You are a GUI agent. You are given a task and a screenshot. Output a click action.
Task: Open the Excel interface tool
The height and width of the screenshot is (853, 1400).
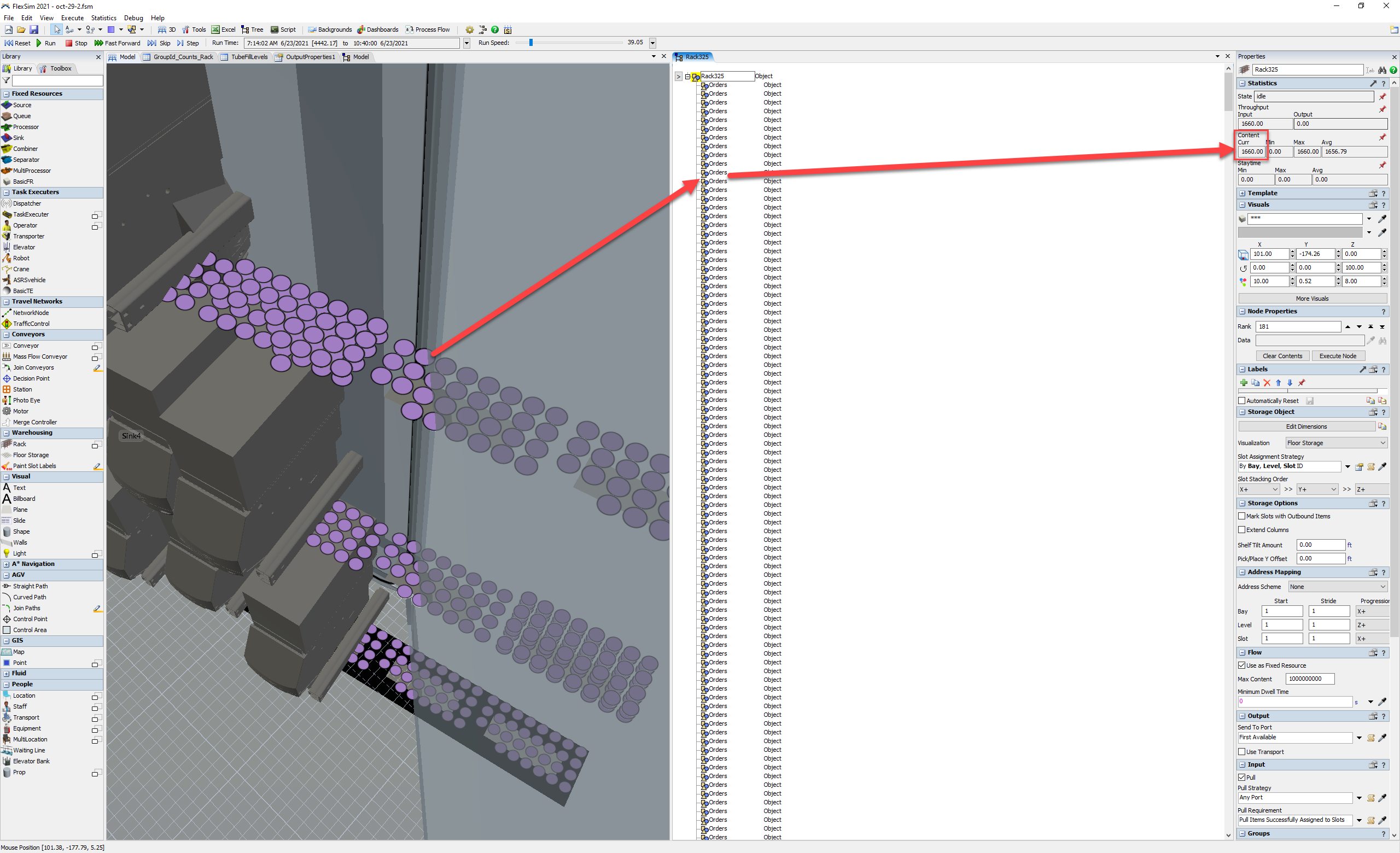[x=223, y=30]
